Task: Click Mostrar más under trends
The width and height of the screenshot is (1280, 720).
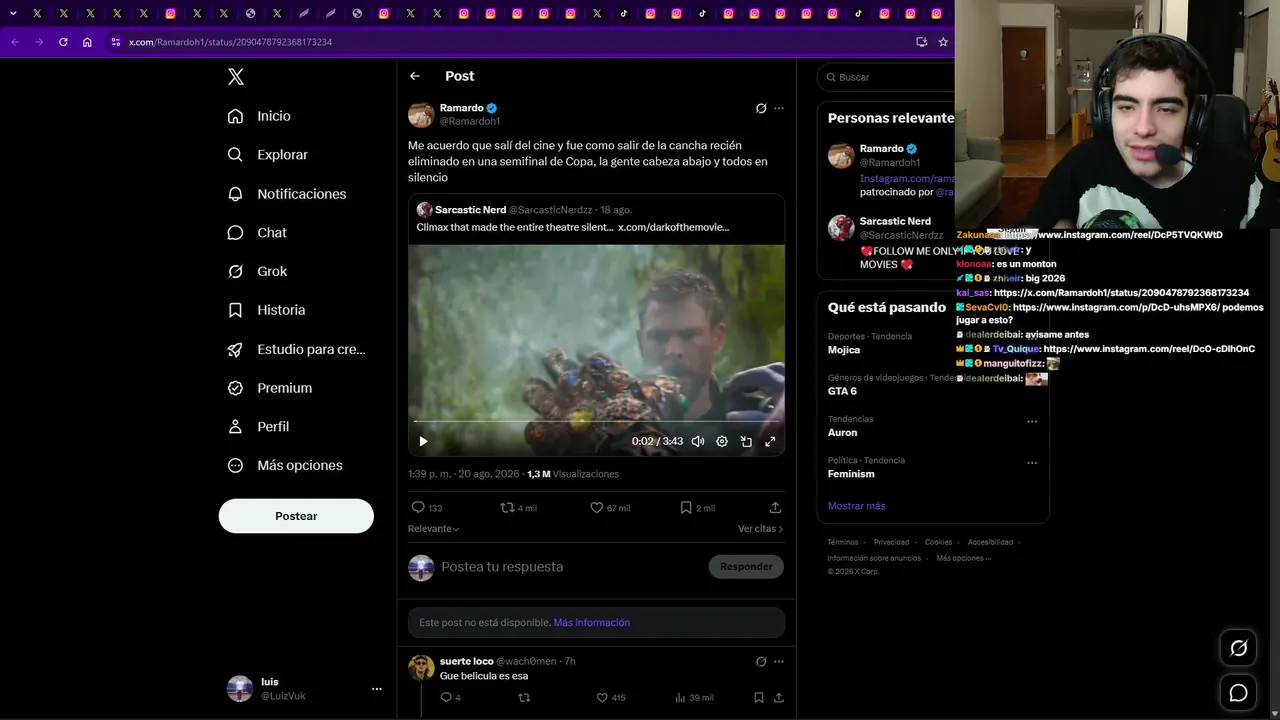Action: pos(856,506)
